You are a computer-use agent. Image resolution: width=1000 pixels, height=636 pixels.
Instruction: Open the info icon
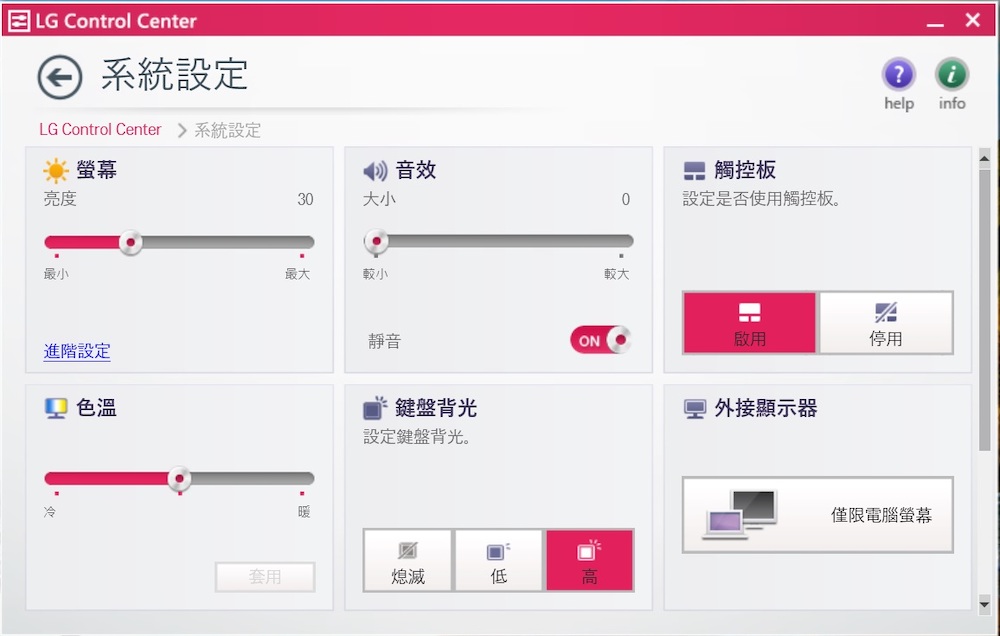pyautogui.click(x=952, y=75)
